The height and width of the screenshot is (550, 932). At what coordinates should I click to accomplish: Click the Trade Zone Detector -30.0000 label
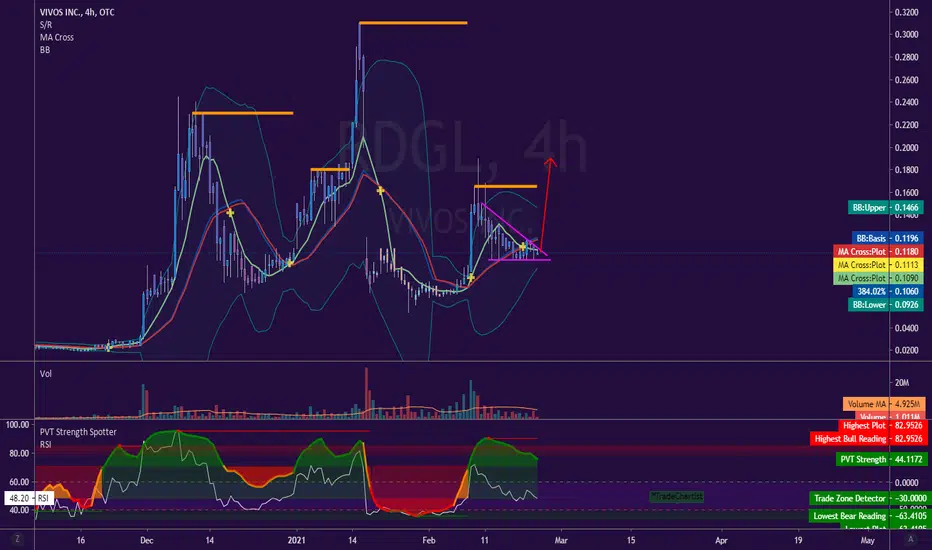[x=868, y=498]
